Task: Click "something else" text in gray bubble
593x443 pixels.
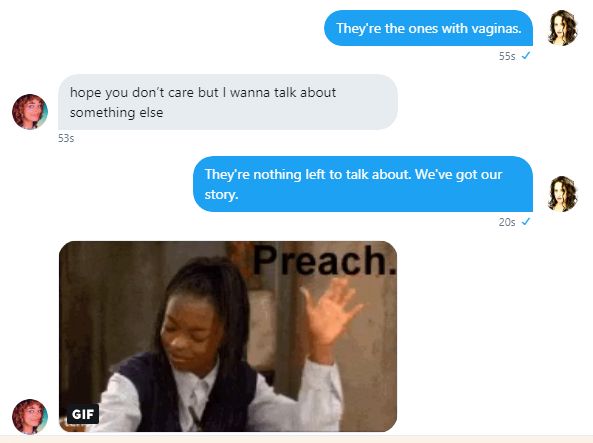Action: [116, 113]
